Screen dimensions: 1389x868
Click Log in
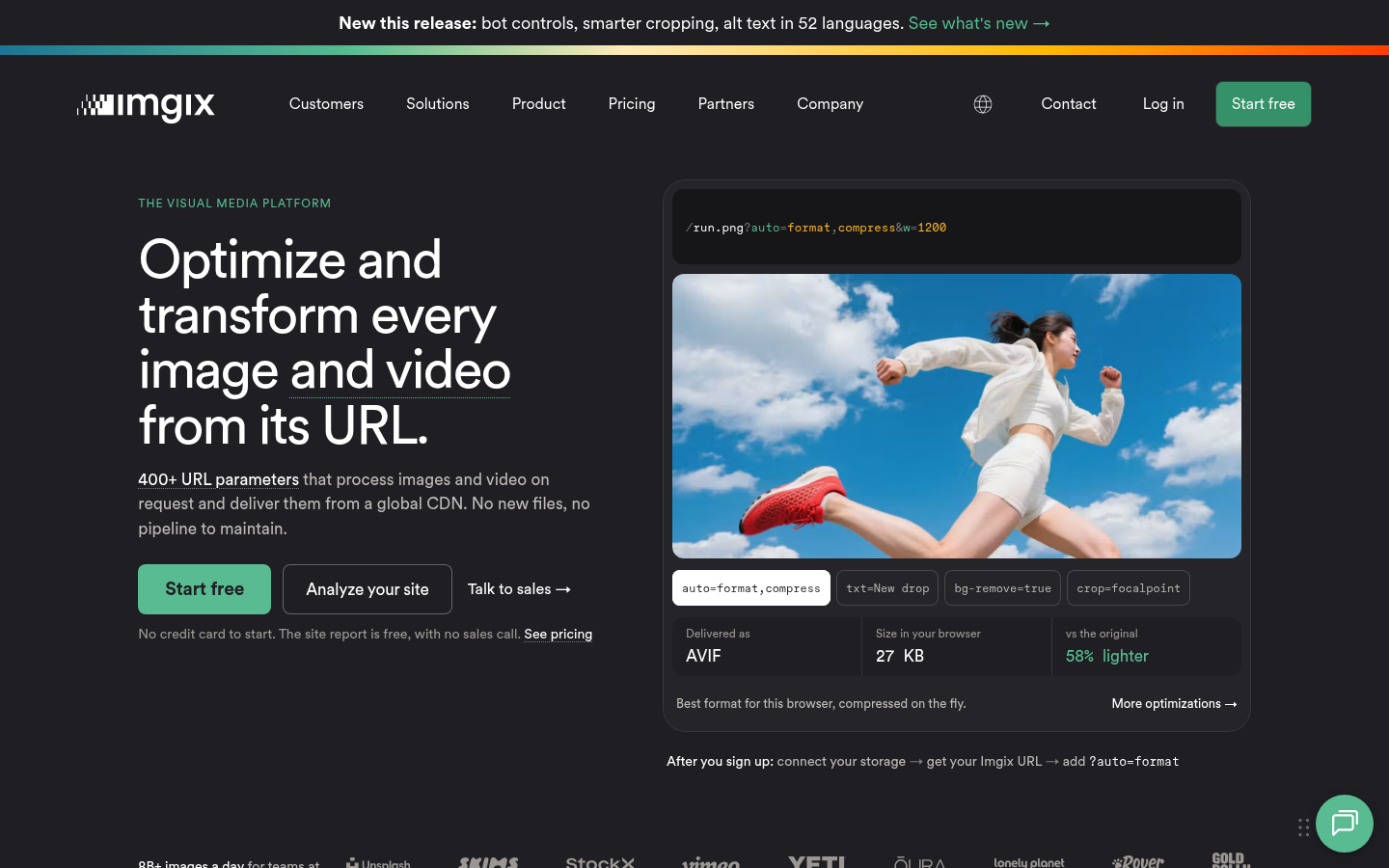tap(1163, 104)
